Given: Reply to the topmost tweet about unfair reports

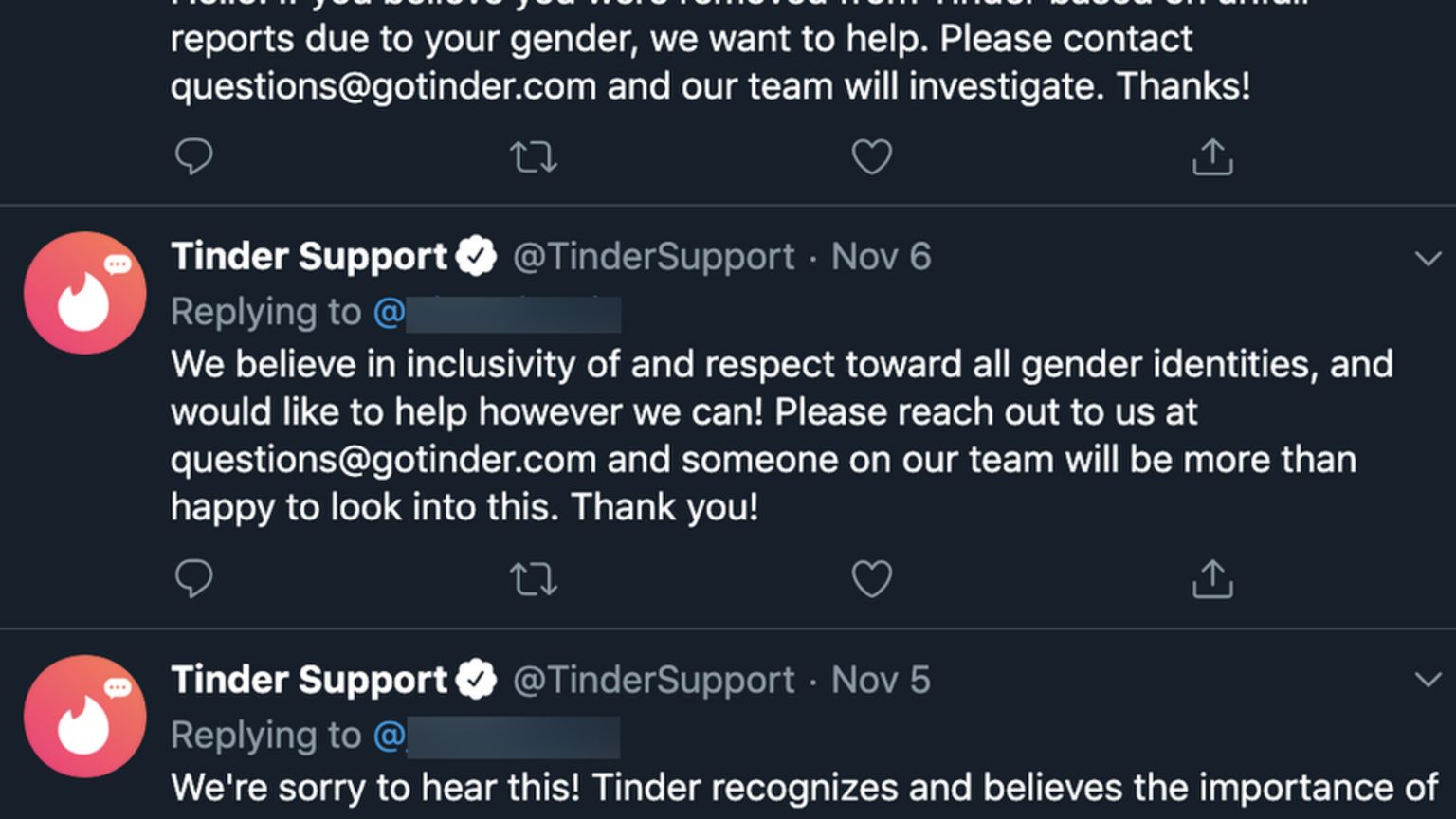Looking at the screenshot, I should 194,156.
